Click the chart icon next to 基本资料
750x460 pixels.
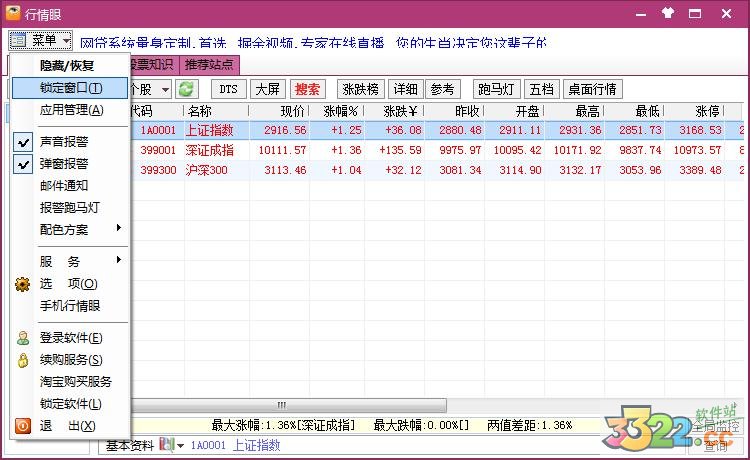point(166,445)
